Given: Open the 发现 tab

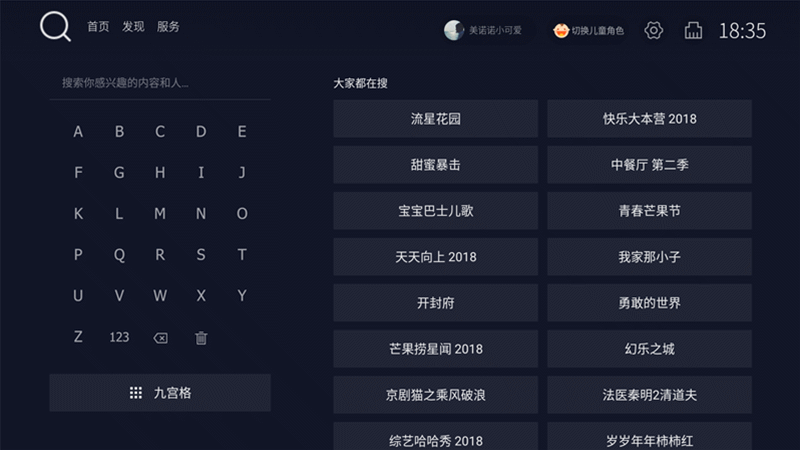Looking at the screenshot, I should [133, 27].
